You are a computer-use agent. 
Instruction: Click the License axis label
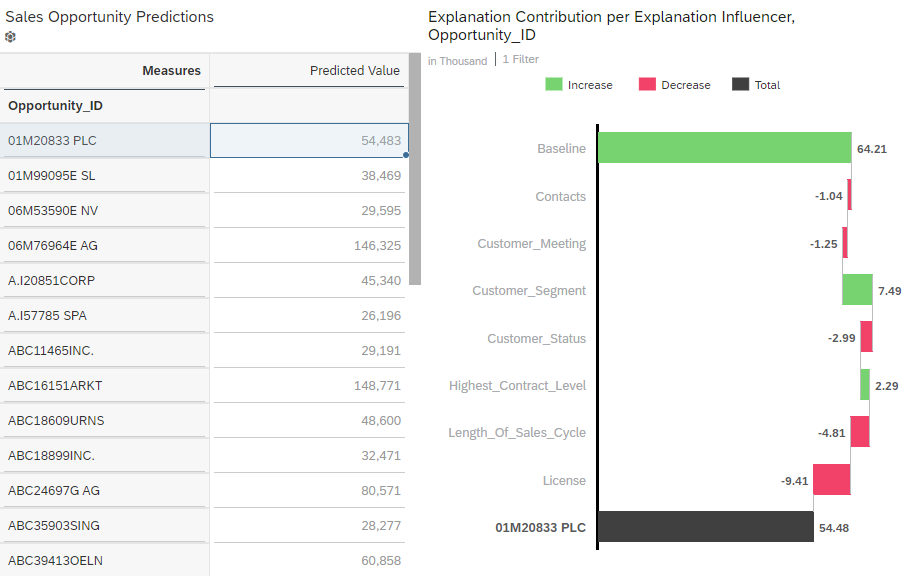click(x=564, y=480)
